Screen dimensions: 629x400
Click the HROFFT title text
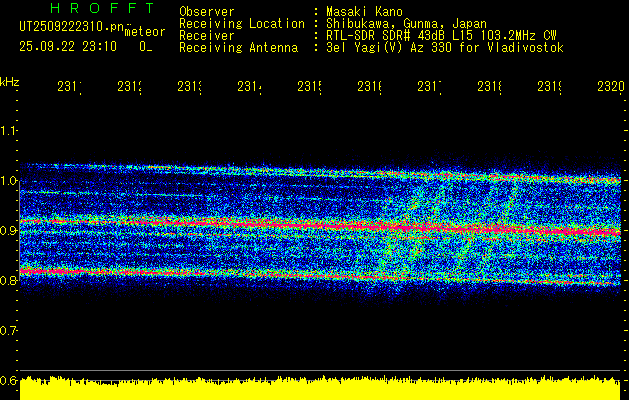(x=102, y=8)
